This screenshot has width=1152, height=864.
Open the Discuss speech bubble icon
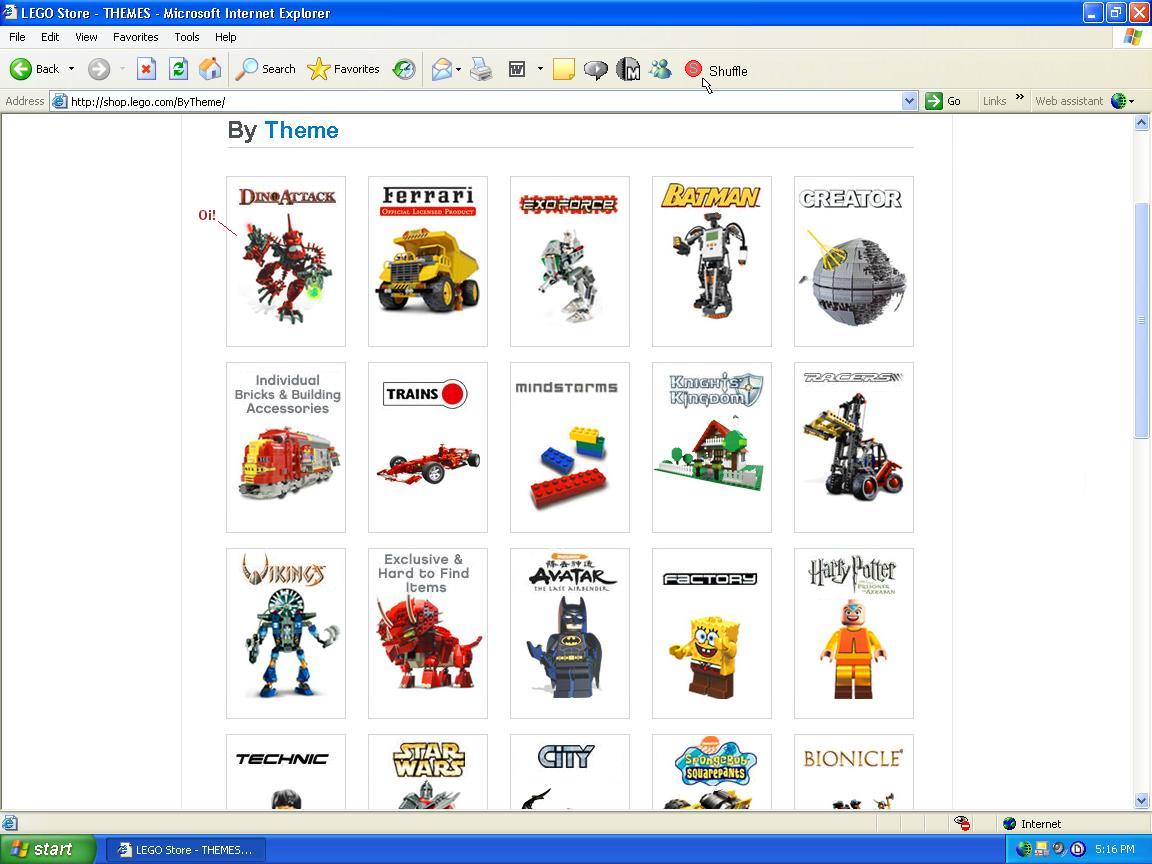pyautogui.click(x=596, y=69)
